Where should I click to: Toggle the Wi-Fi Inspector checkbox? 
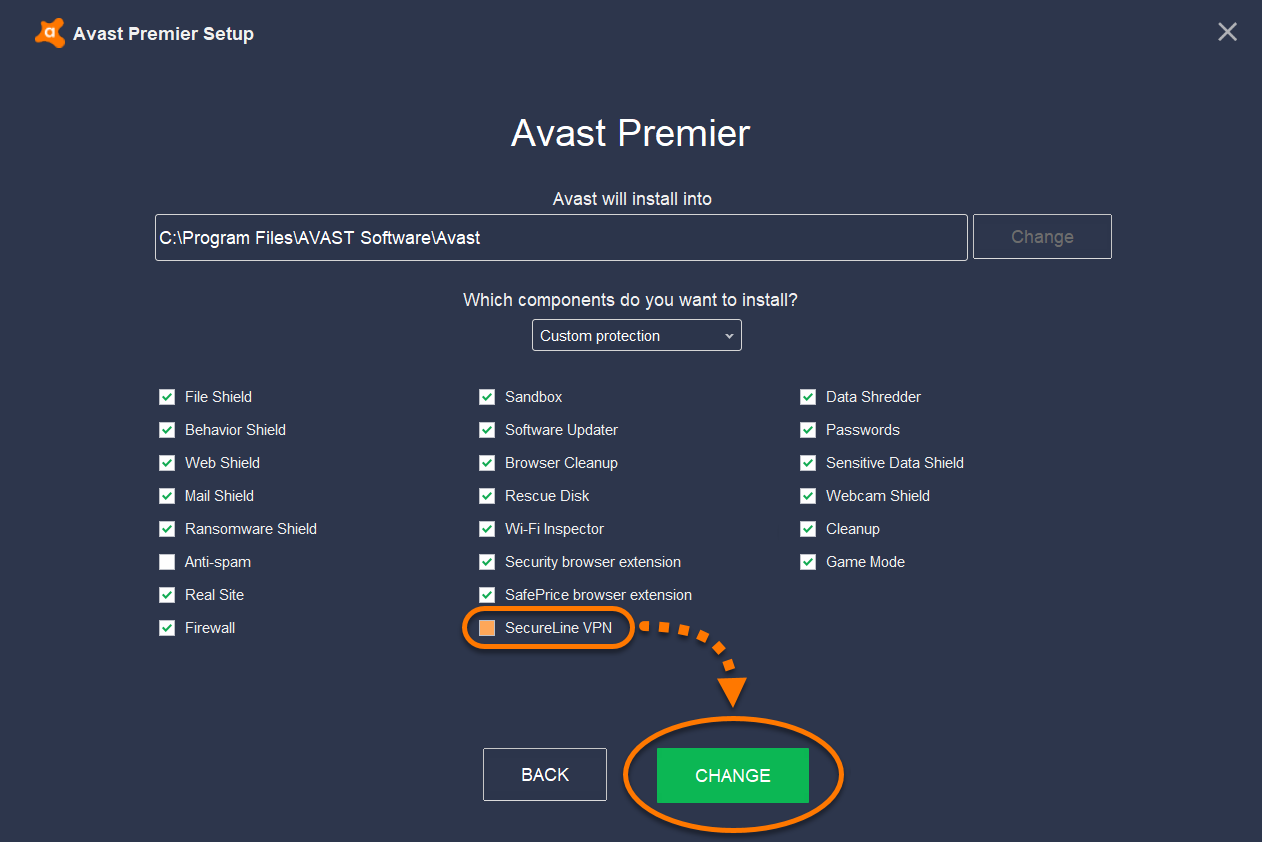(x=487, y=529)
